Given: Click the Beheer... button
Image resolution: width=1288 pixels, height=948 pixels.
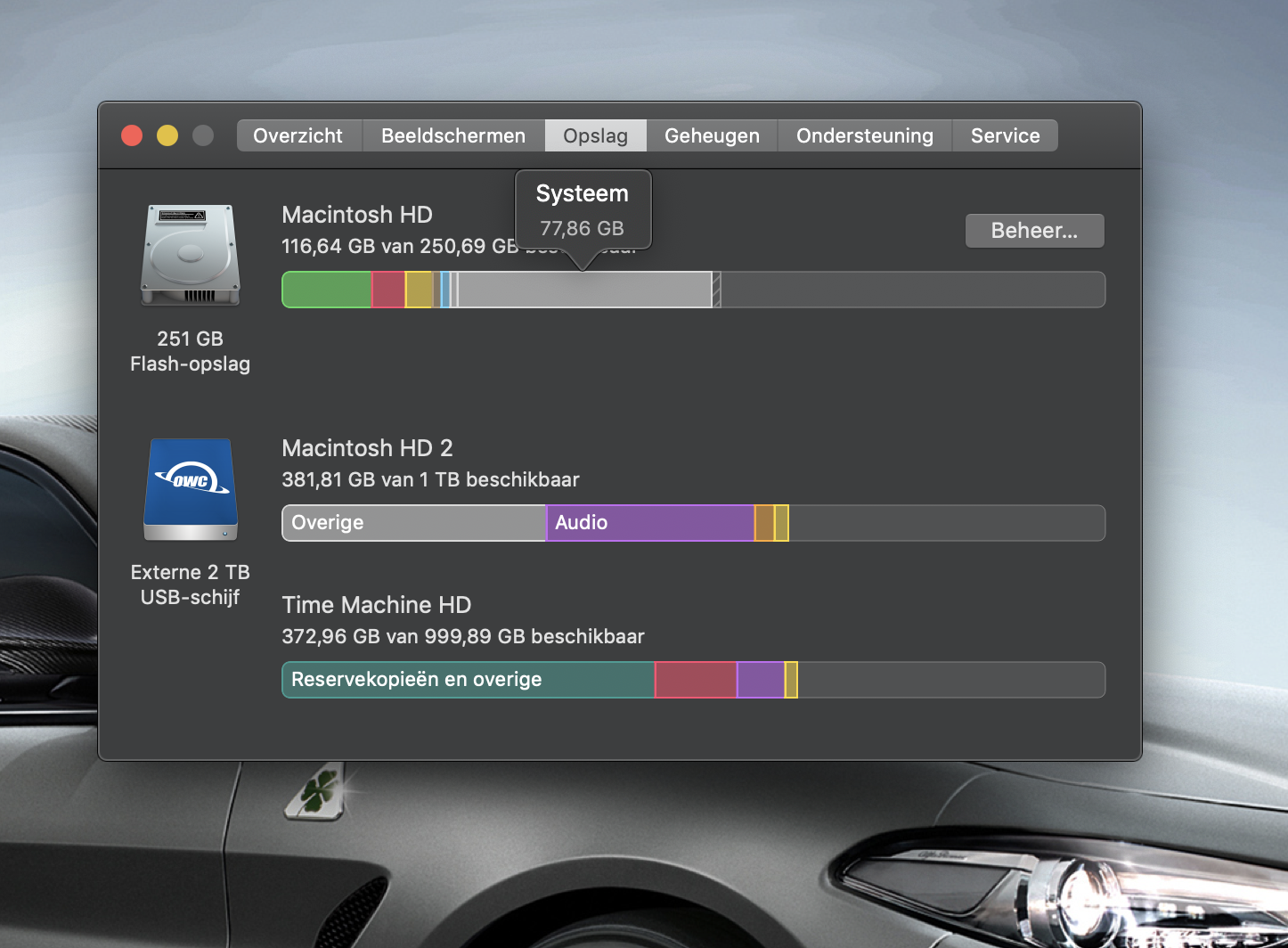Looking at the screenshot, I should [1034, 231].
